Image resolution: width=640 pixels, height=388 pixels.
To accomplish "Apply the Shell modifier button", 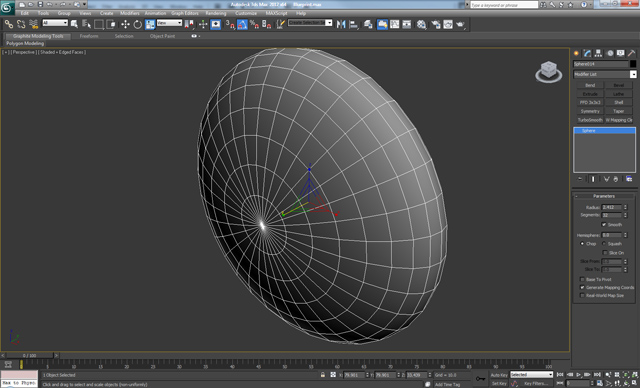I will coord(619,102).
